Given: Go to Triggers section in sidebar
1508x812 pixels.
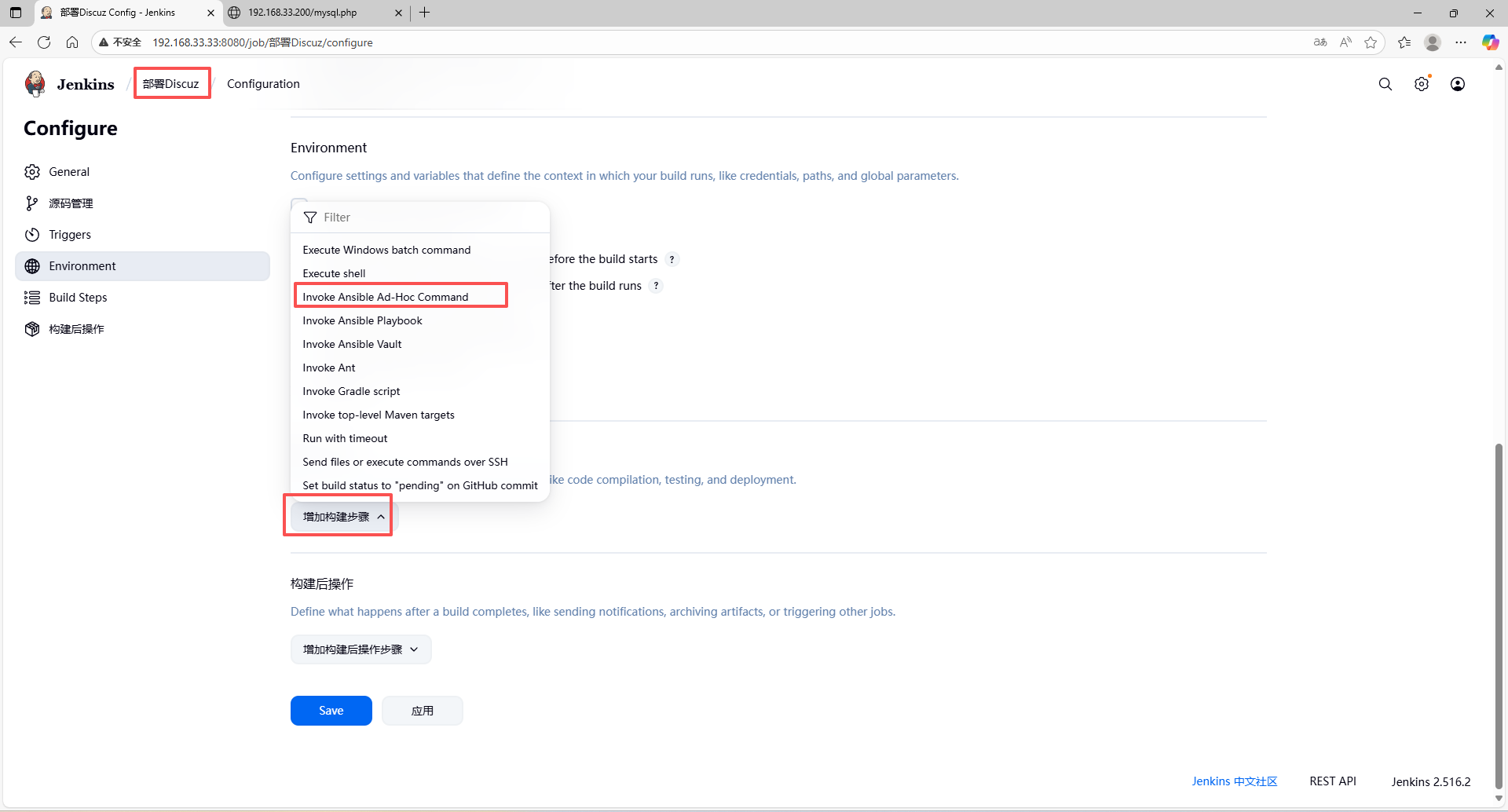Looking at the screenshot, I should point(142,235).
